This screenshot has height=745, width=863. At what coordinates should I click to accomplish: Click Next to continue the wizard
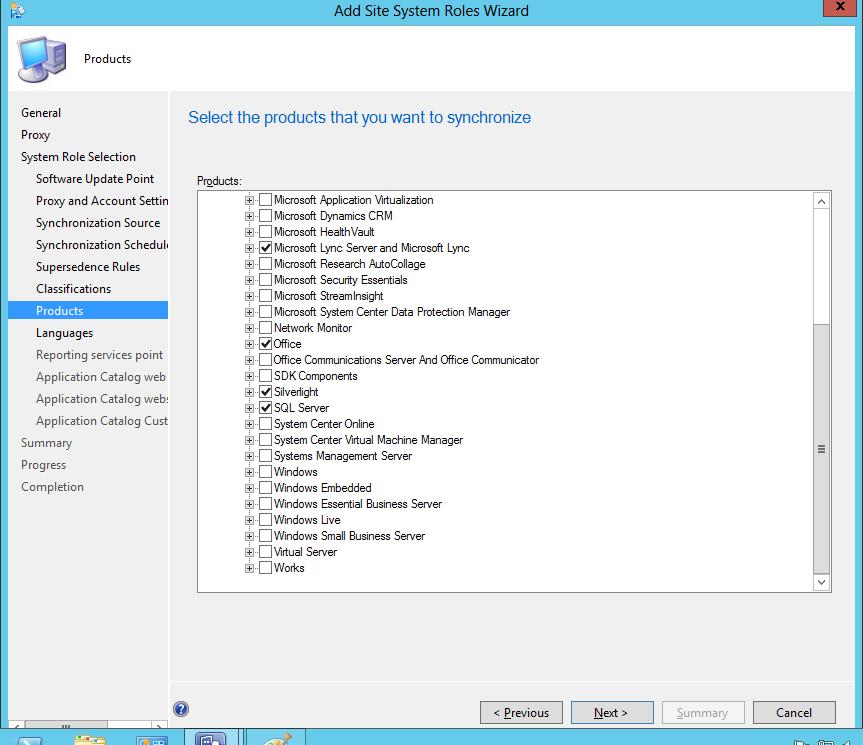pos(612,713)
